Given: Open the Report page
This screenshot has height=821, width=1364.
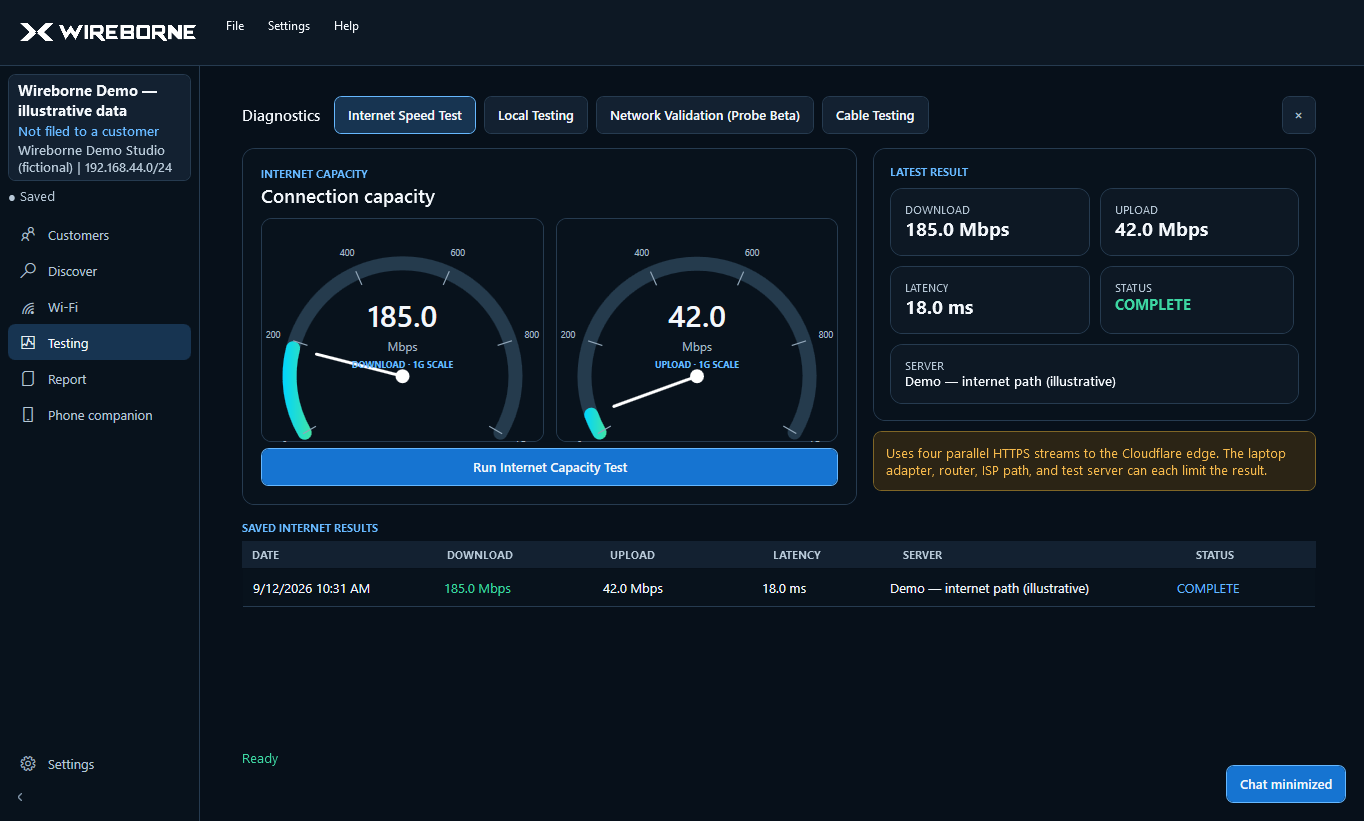Looking at the screenshot, I should tap(99, 379).
